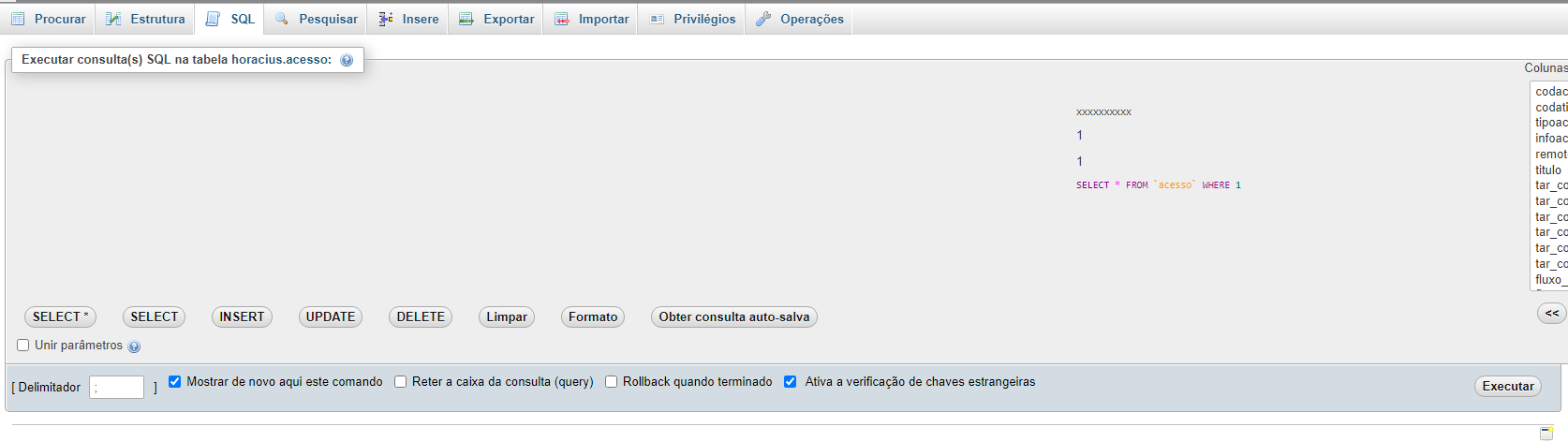This screenshot has width=1568, height=442.
Task: Clear the query with the Limpar button
Action: [507, 317]
